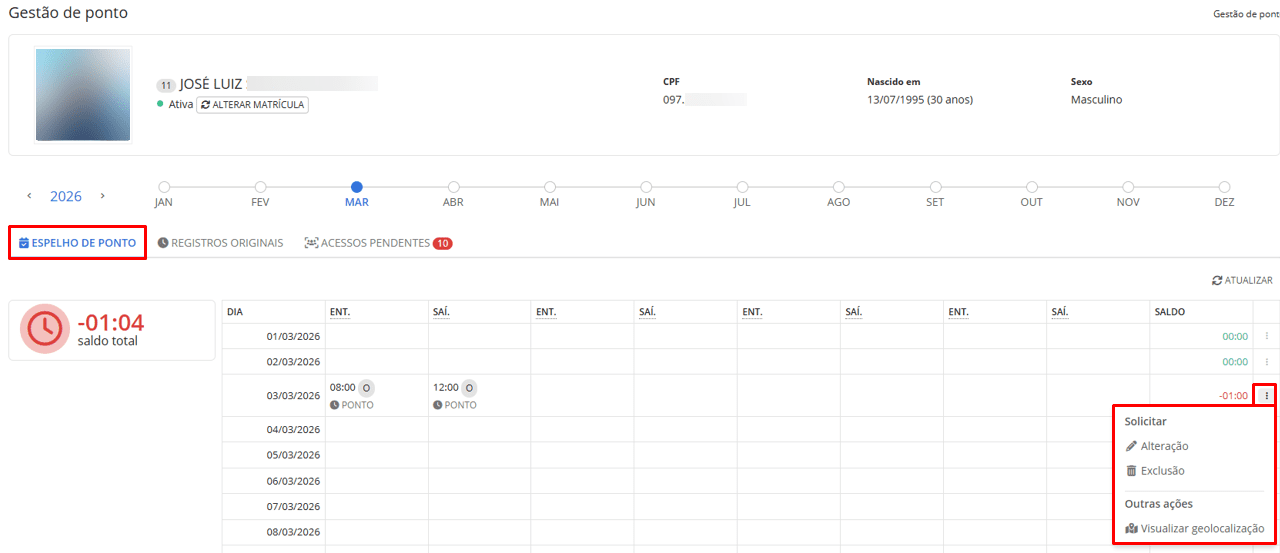This screenshot has height=553, width=1280.
Task: Open the three-dot menu for 01/03/2026
Action: (1266, 337)
